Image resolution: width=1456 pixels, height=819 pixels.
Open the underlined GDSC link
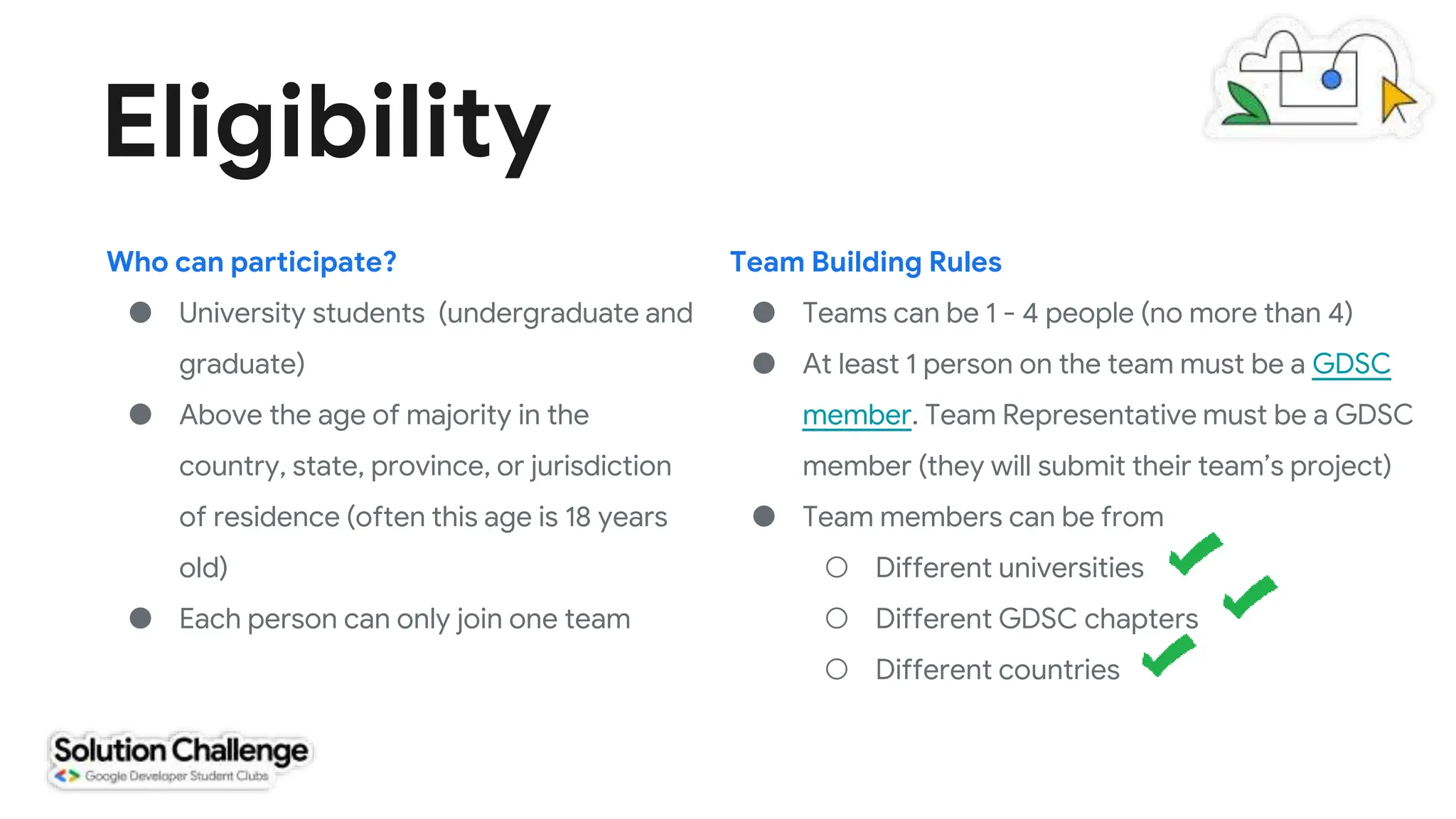click(1351, 364)
